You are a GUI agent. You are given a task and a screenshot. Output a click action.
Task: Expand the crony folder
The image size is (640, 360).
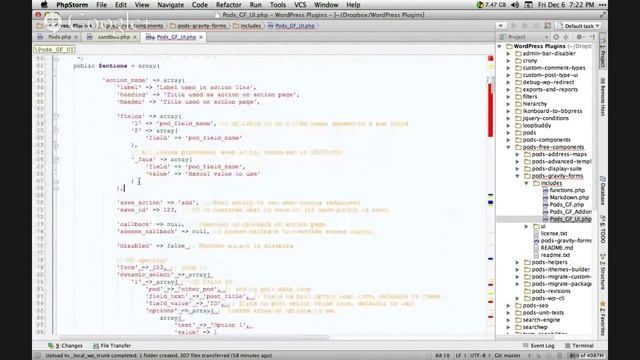click(x=509, y=61)
